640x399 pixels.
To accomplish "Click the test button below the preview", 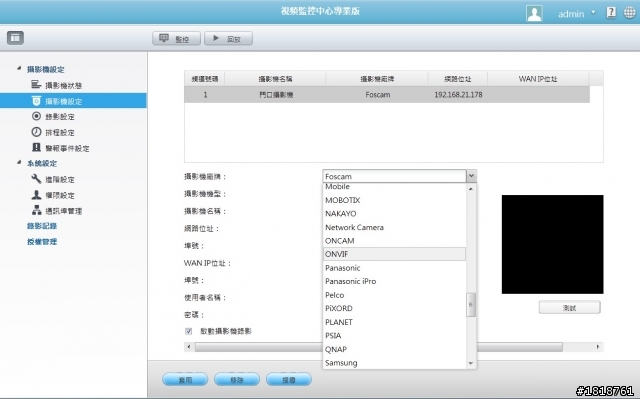I will tap(569, 307).
